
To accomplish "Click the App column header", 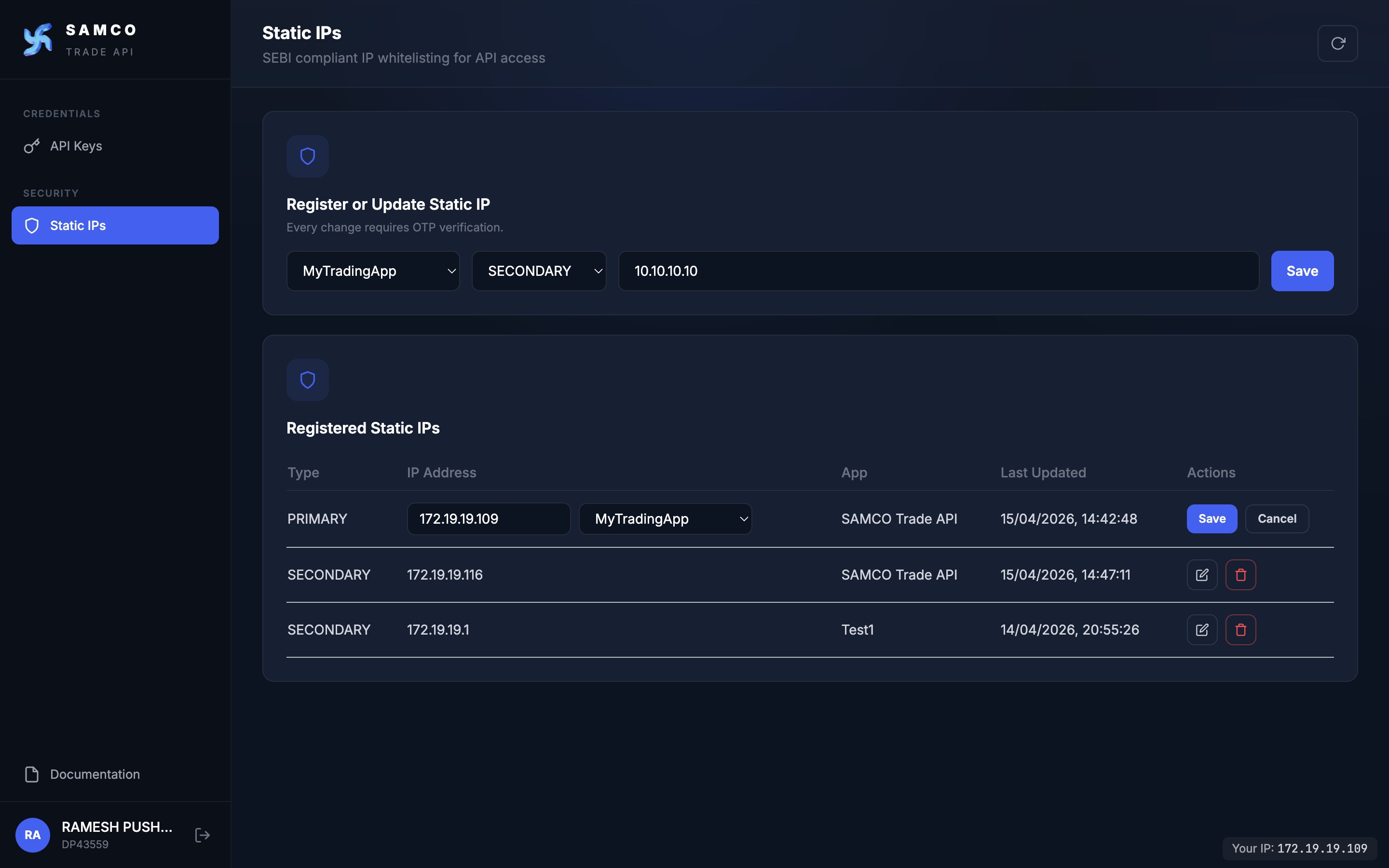I will tap(854, 473).
